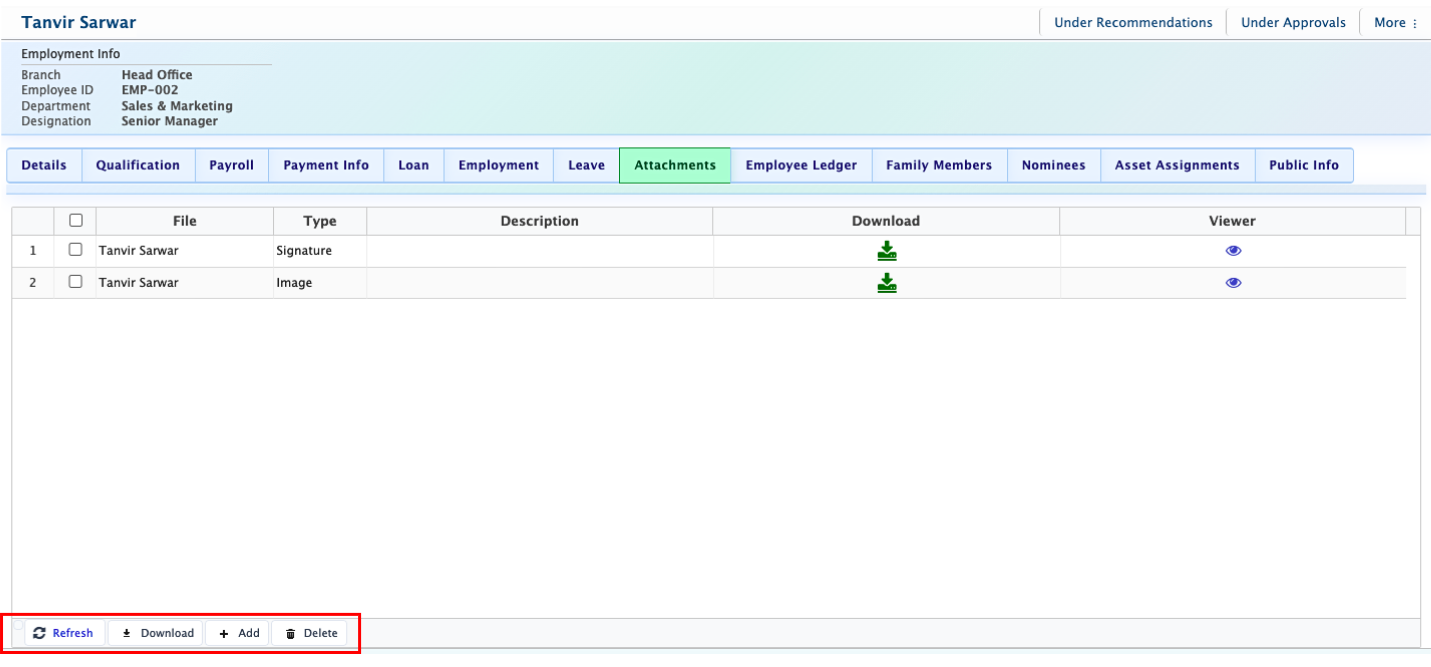Select the active Attachments tab
Image resolution: width=1431 pixels, height=667 pixels.
[x=675, y=166]
